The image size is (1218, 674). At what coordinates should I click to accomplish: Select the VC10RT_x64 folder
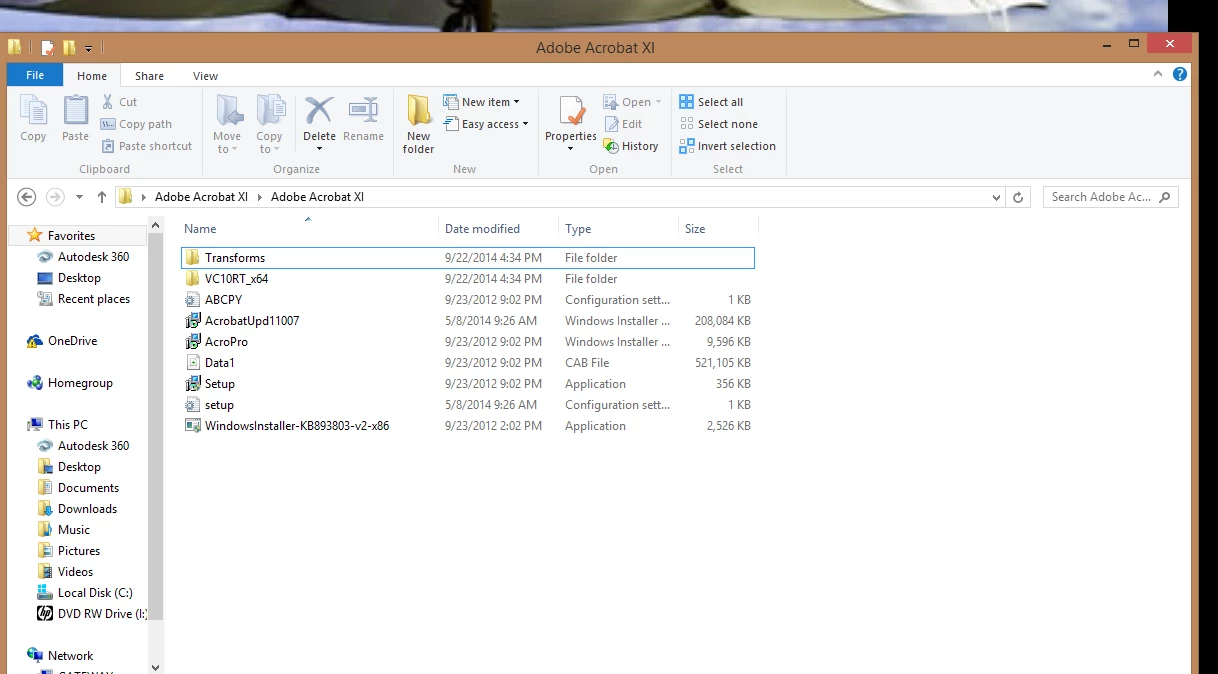tap(467, 279)
